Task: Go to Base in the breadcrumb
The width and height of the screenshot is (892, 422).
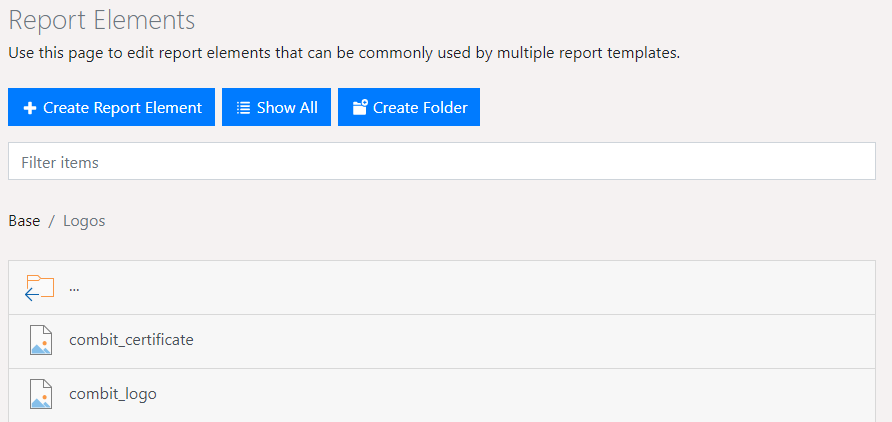Action: tap(24, 221)
